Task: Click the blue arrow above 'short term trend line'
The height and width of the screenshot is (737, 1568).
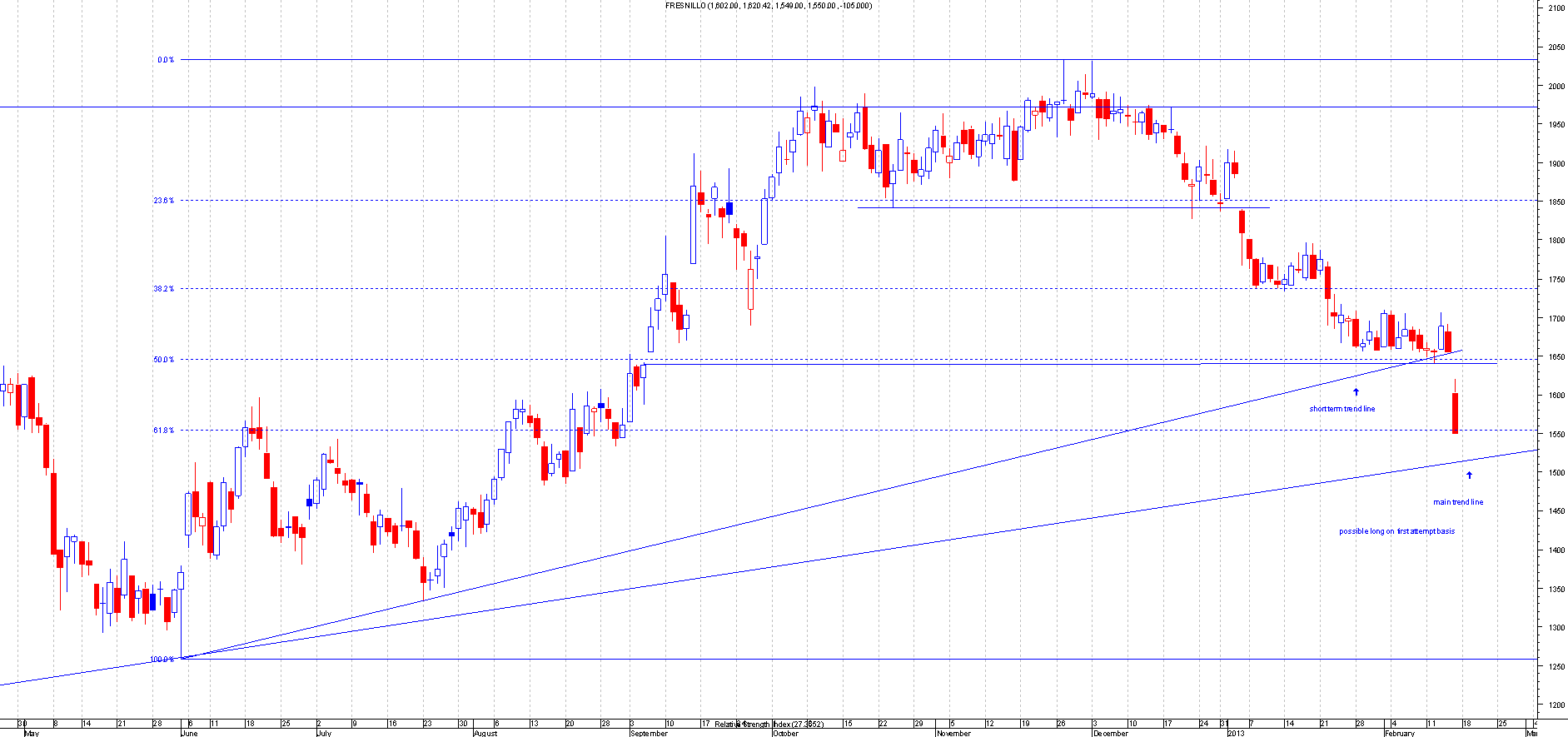Action: [1356, 391]
